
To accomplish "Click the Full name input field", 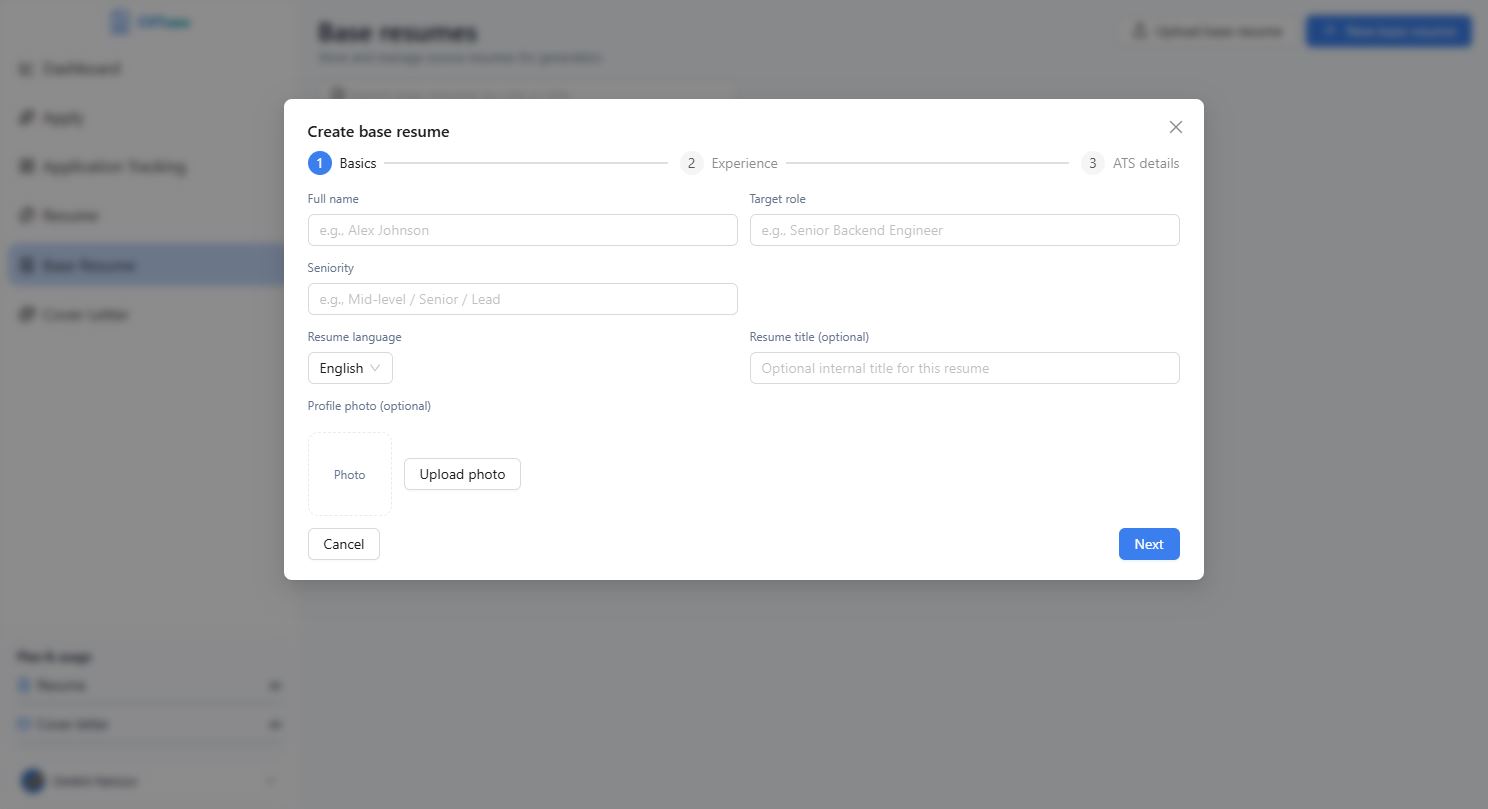I will 522,230.
